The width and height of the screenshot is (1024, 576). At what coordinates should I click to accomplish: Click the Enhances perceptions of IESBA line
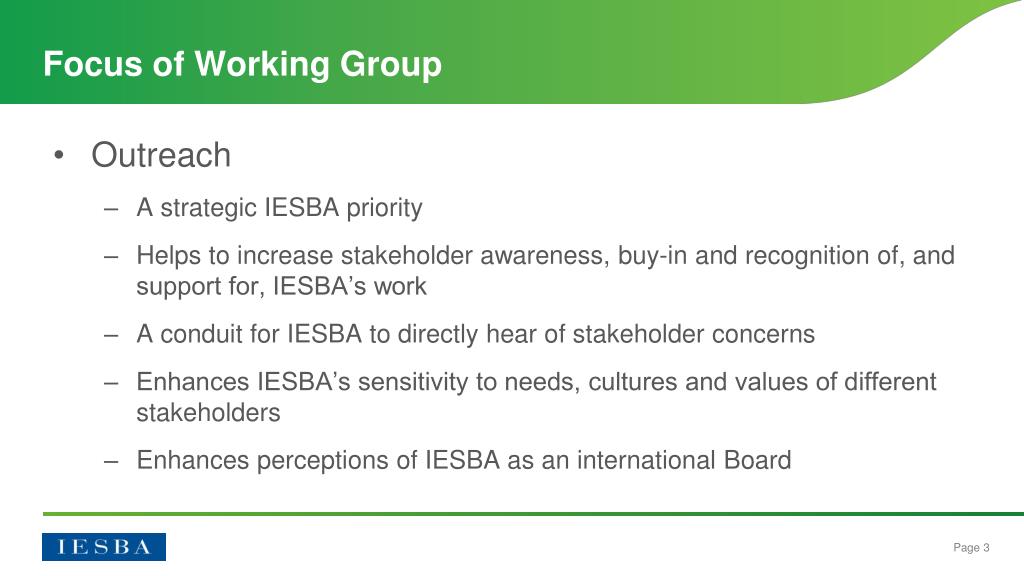[x=464, y=460]
